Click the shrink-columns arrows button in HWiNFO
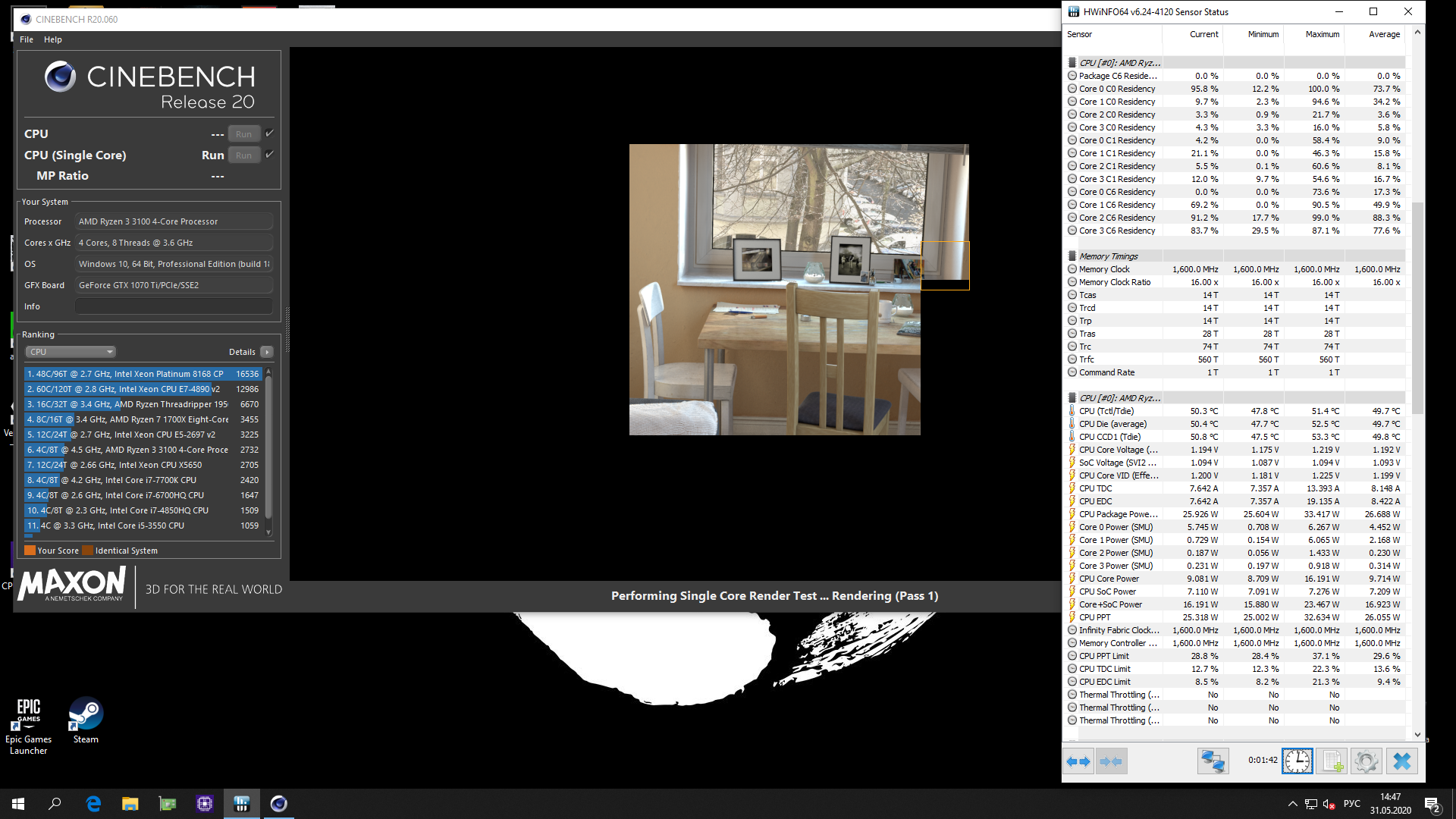1456x819 pixels. 1111,761
